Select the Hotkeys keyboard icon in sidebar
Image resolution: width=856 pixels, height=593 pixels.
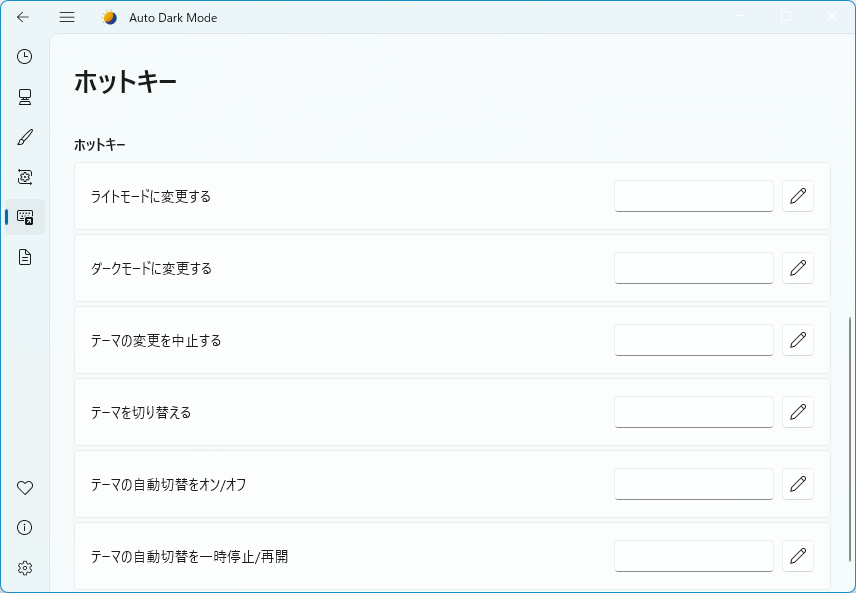point(25,217)
